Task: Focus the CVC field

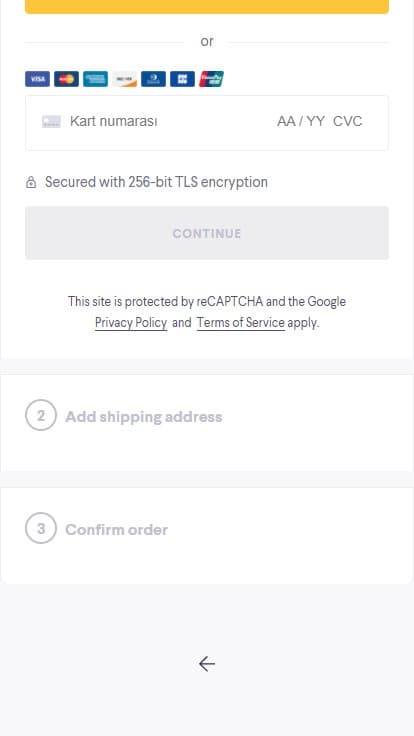Action: [x=348, y=122]
